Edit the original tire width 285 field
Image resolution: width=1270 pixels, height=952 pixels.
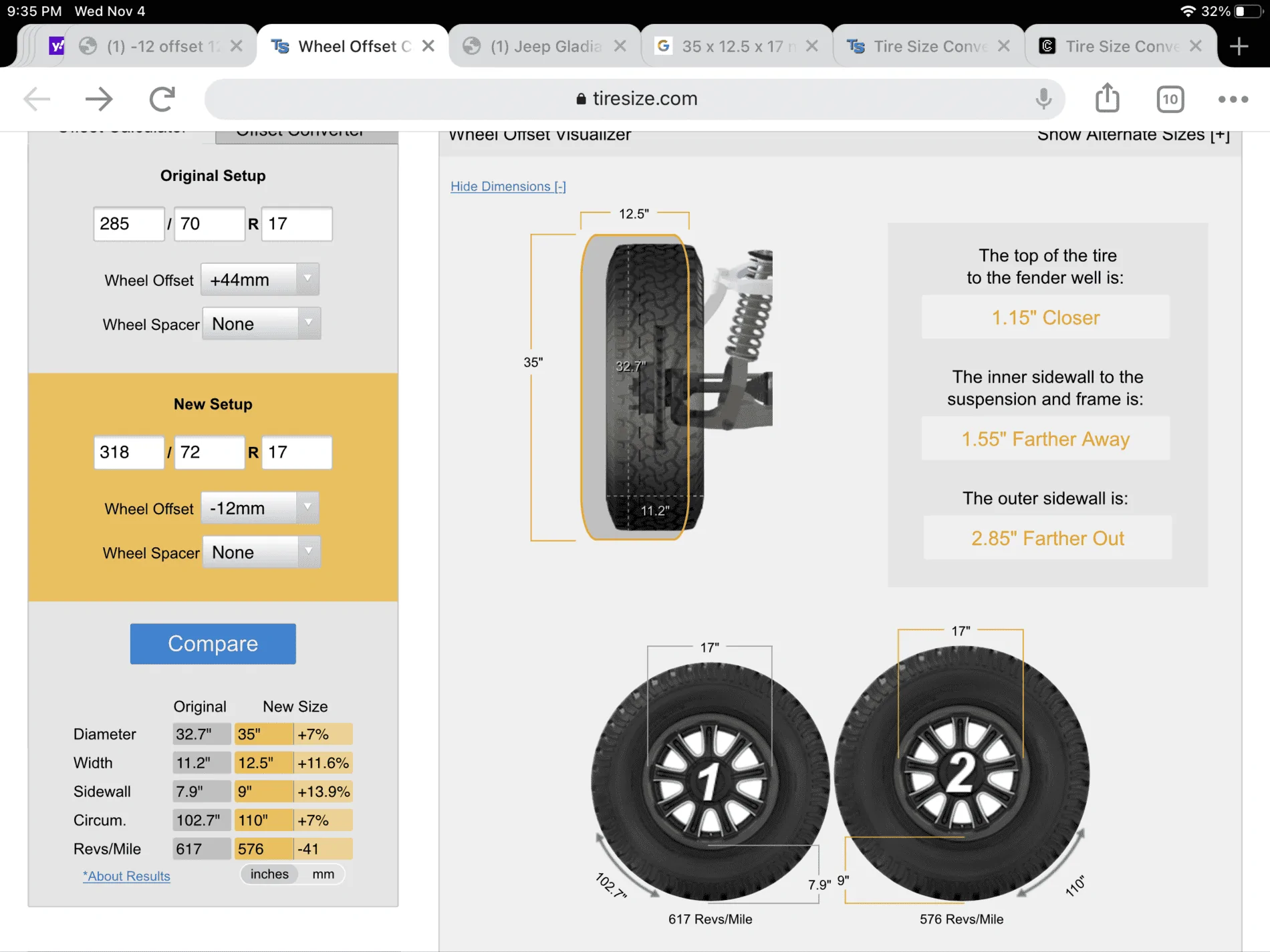point(129,224)
